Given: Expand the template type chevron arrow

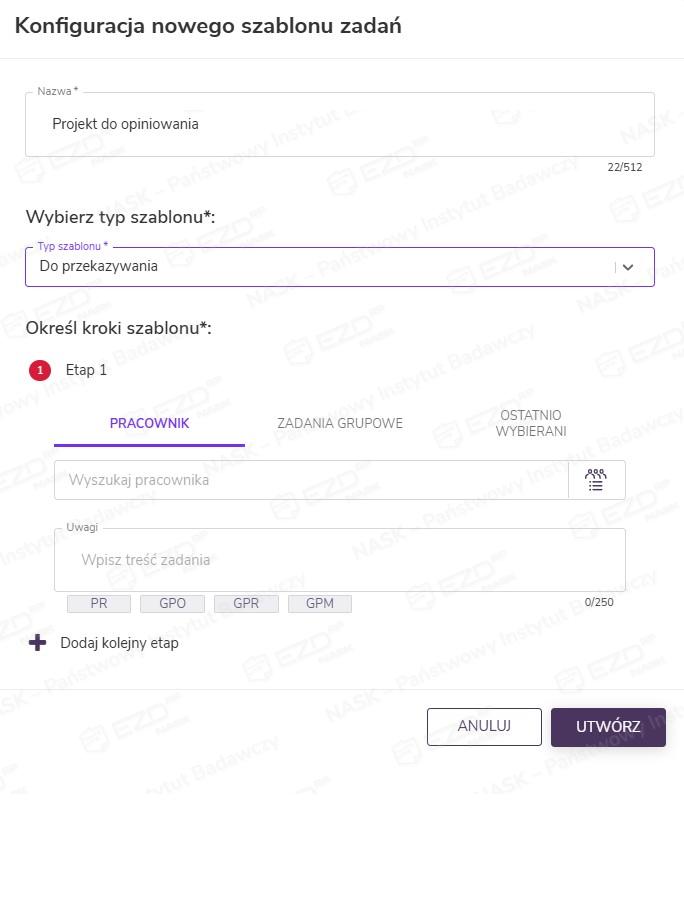Looking at the screenshot, I should coord(628,267).
